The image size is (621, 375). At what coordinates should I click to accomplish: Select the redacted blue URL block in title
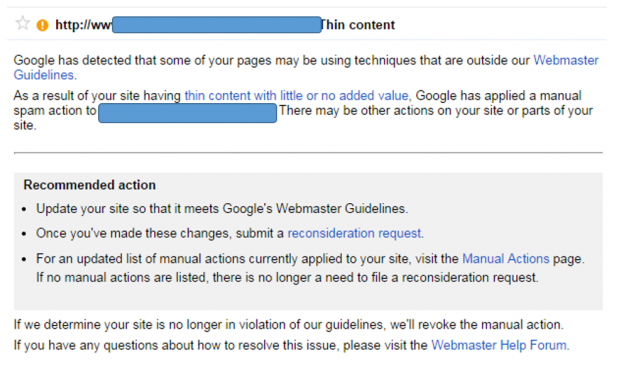point(217,25)
